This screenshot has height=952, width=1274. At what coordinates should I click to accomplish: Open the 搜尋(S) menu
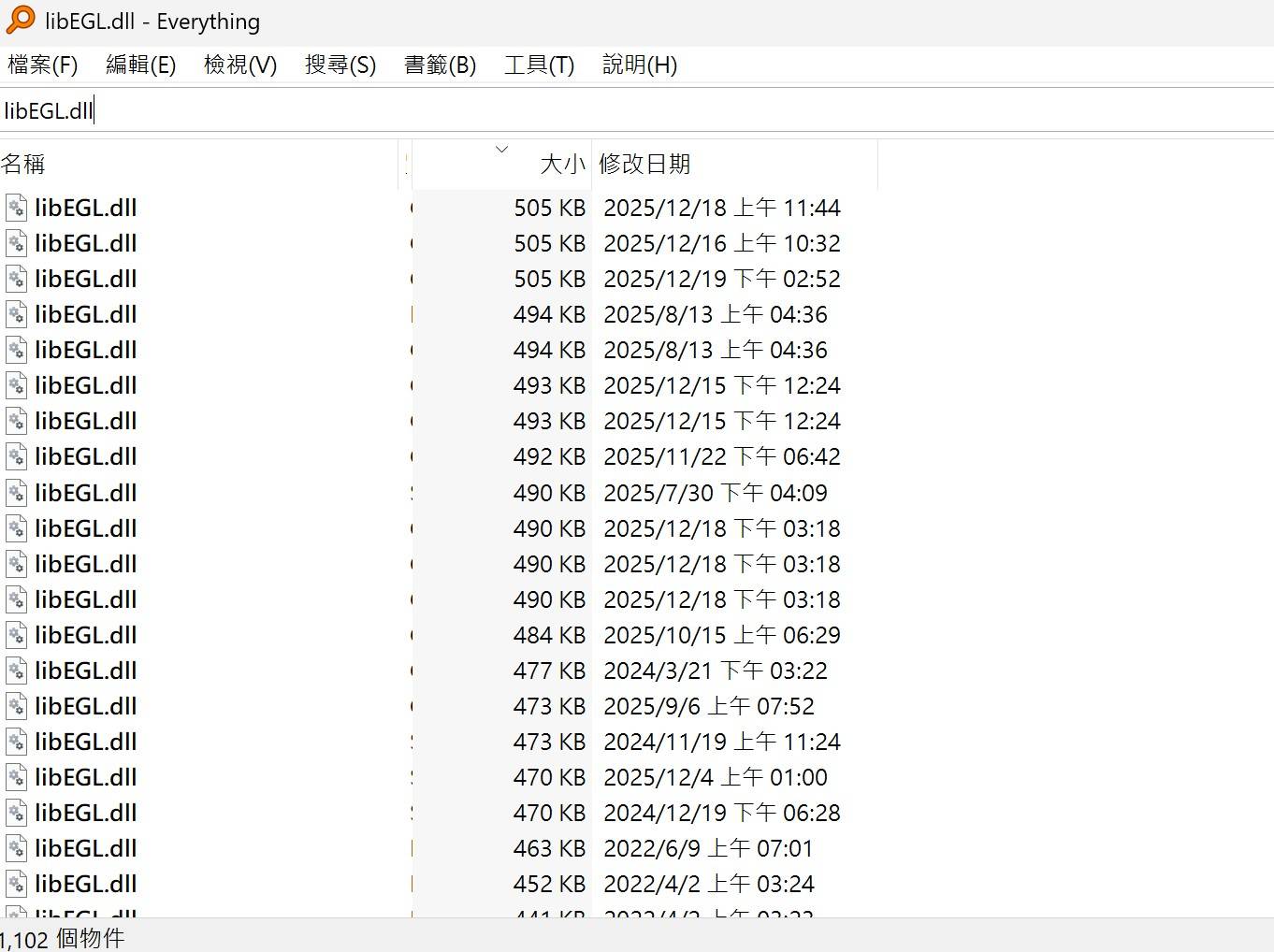340,65
